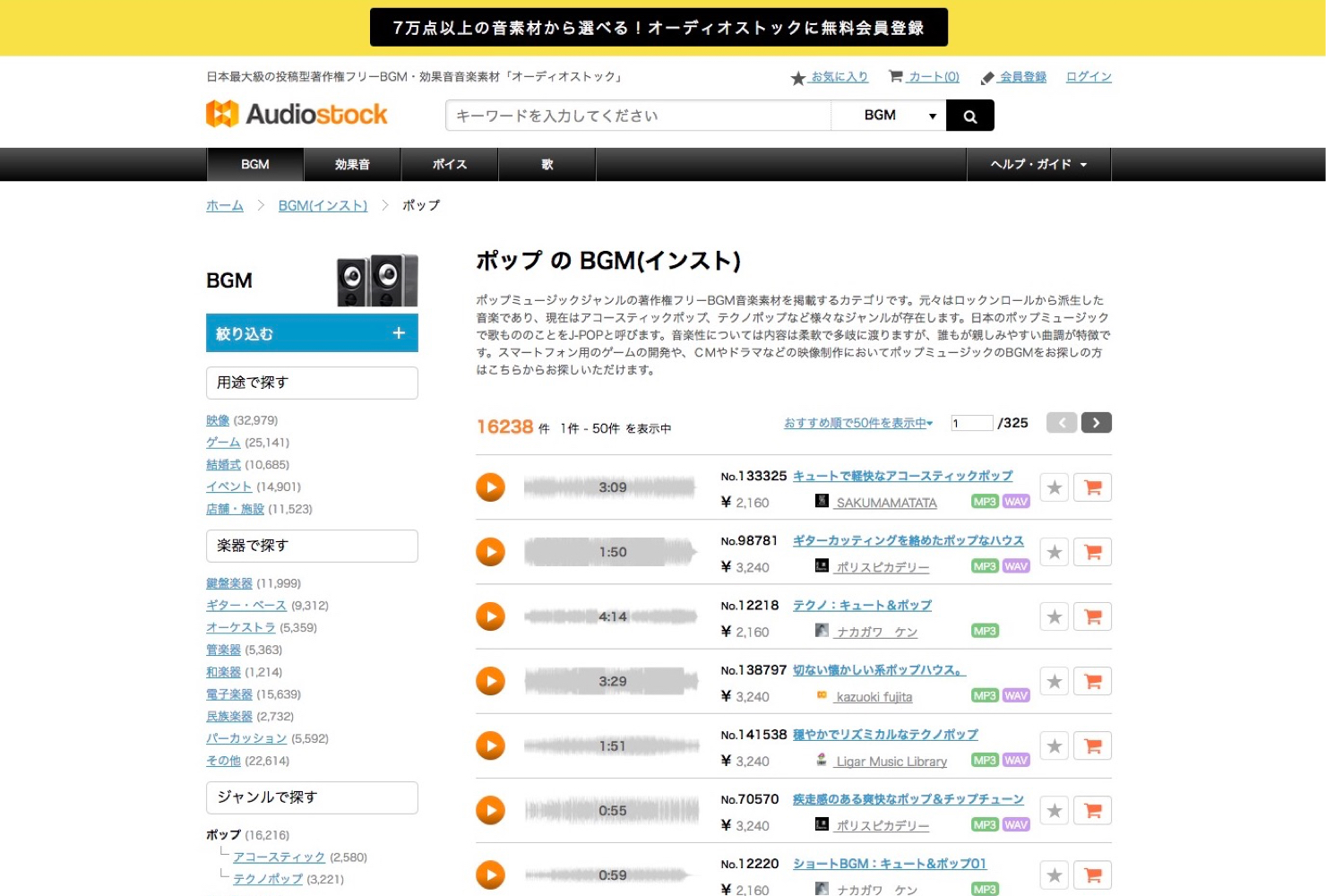The width and height of the screenshot is (1326, 896).
Task: Select the ボイス tab
Action: coord(450,165)
